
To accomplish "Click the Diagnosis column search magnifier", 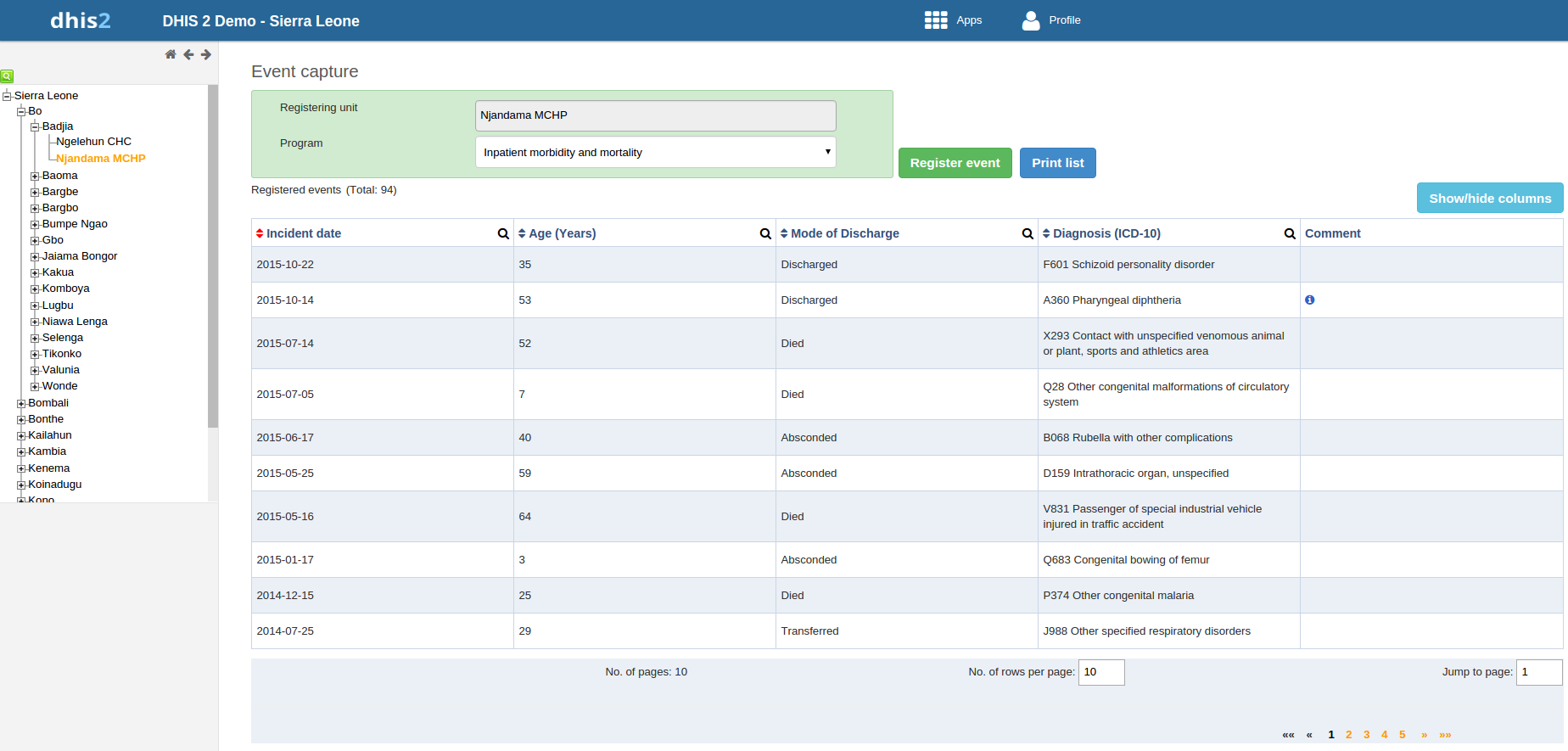I will (1290, 233).
